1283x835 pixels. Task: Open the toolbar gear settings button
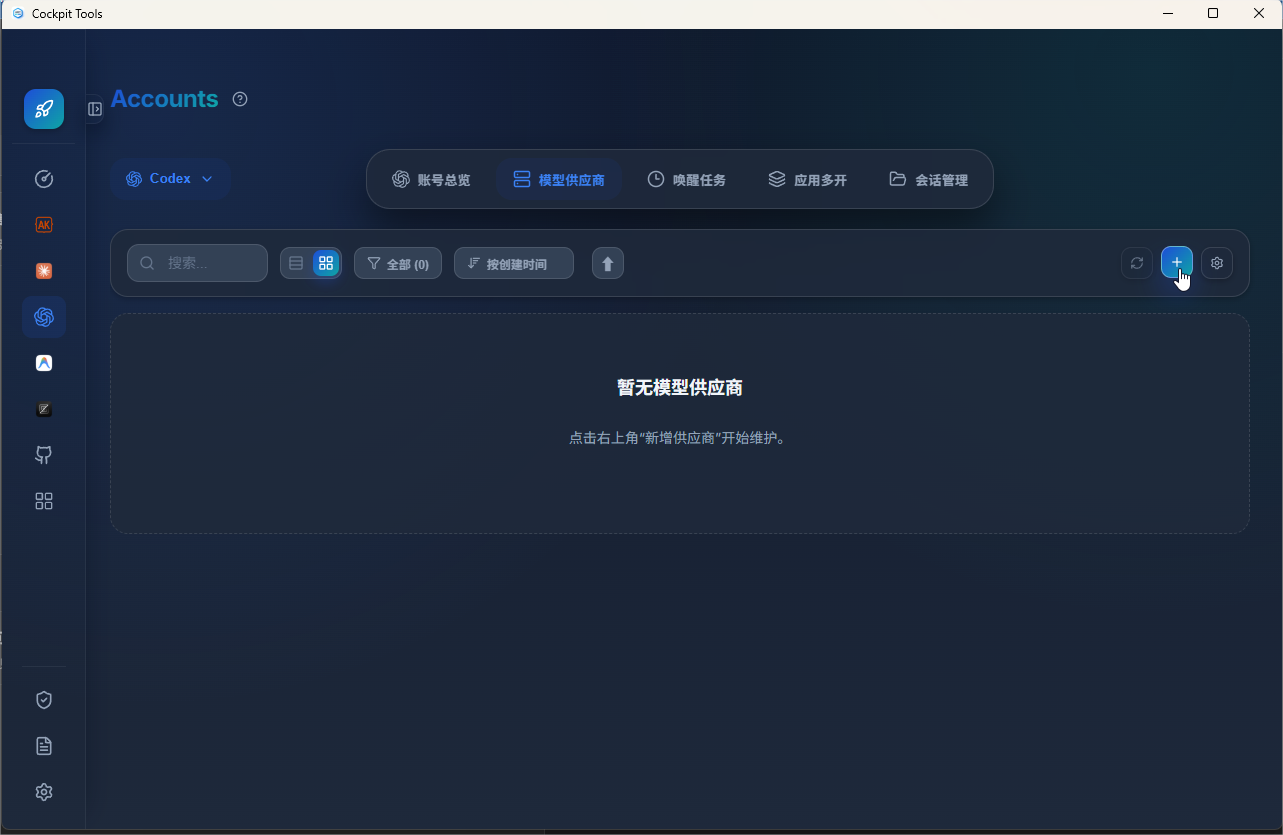[1217, 263]
